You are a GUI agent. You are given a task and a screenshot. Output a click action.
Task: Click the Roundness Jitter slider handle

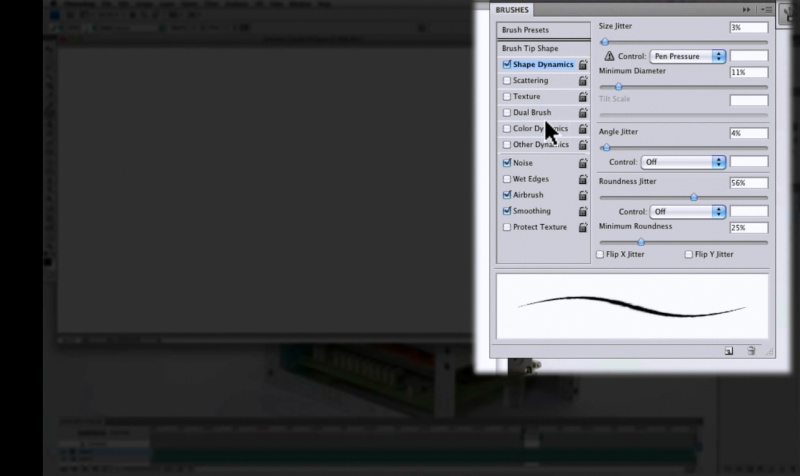pyautogui.click(x=693, y=197)
